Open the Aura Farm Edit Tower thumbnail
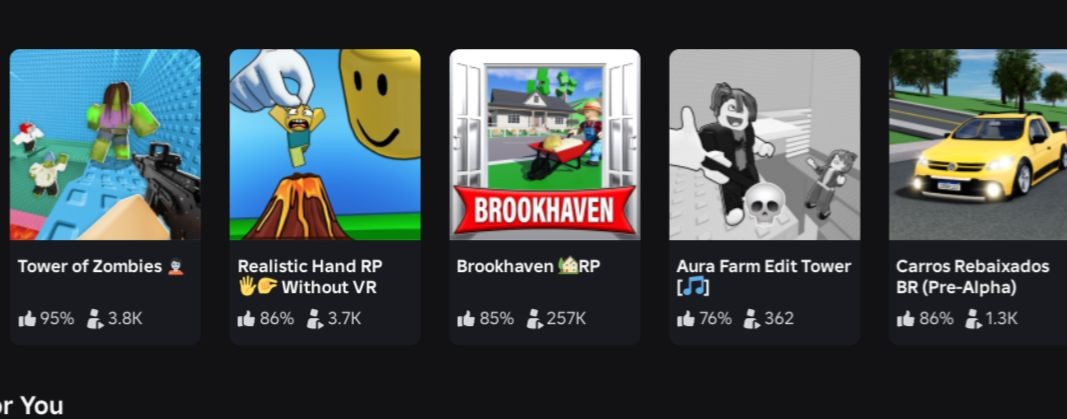The width and height of the screenshot is (1067, 419). pyautogui.click(x=764, y=144)
